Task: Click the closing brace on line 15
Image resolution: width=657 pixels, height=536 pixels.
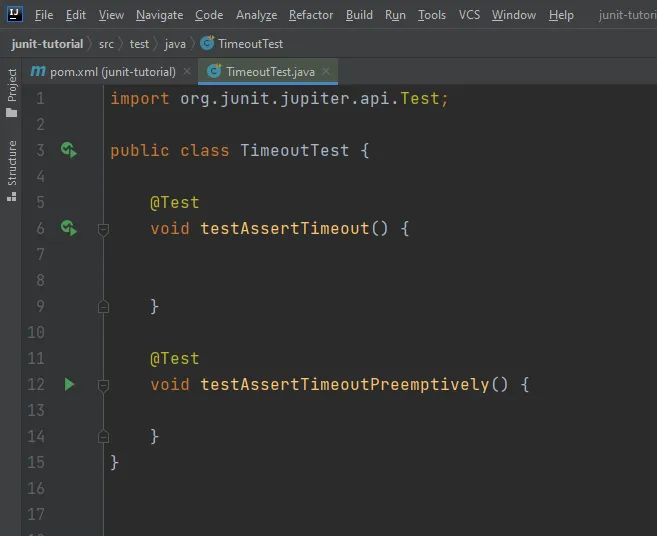Action: pos(114,463)
